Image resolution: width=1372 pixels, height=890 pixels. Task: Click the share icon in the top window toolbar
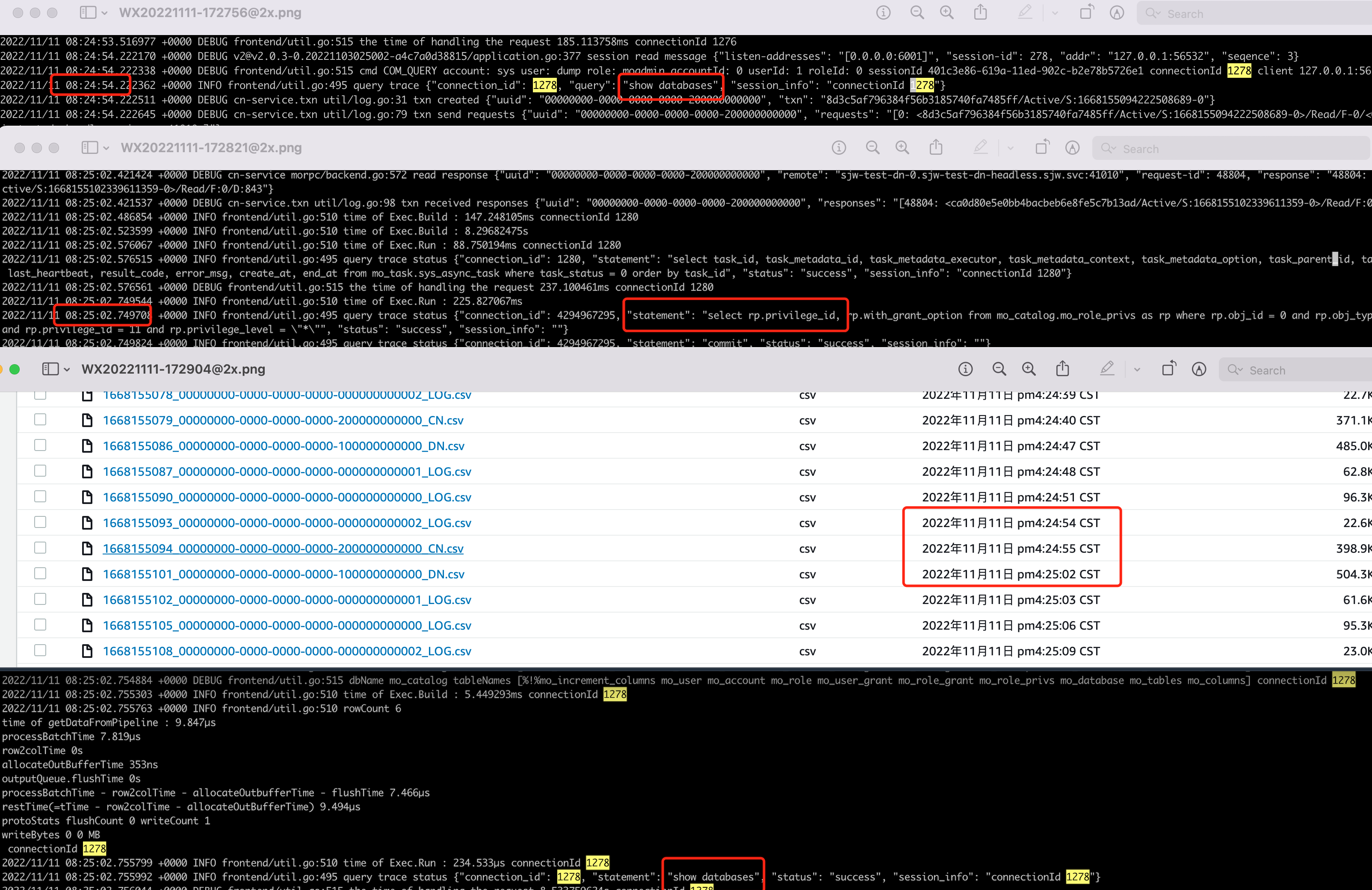click(x=981, y=13)
